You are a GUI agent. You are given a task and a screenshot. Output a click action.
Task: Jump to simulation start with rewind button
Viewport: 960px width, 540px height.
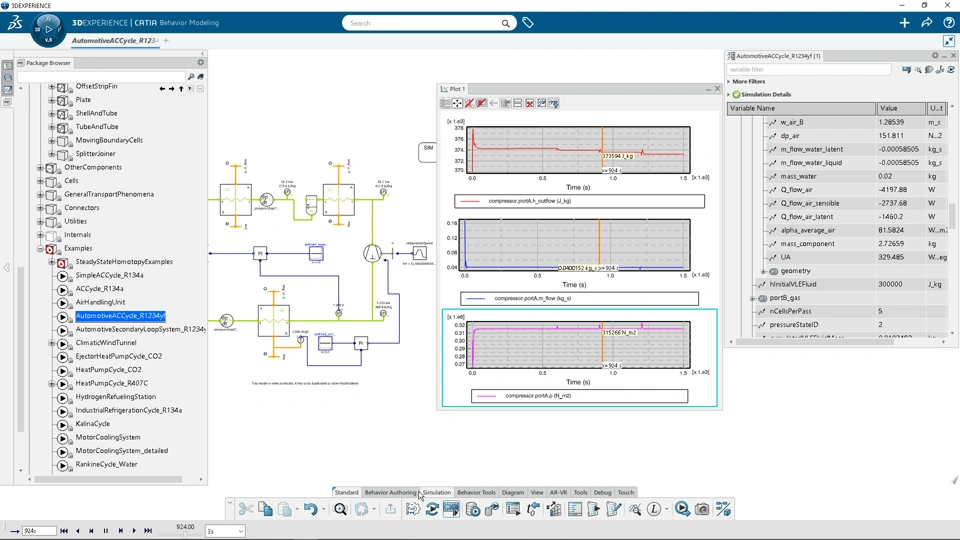pos(64,531)
